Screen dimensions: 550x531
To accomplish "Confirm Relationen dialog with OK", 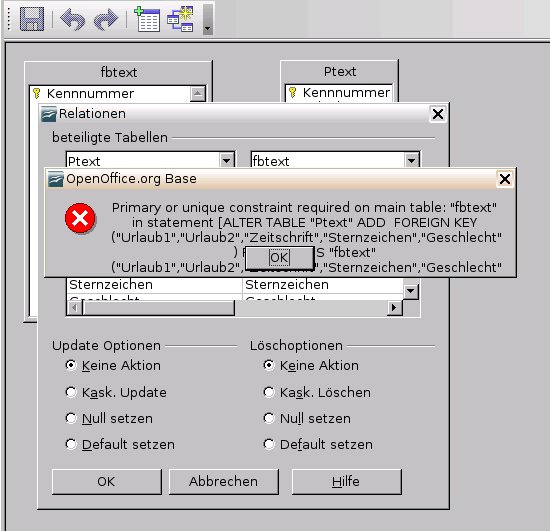I will tap(107, 482).
